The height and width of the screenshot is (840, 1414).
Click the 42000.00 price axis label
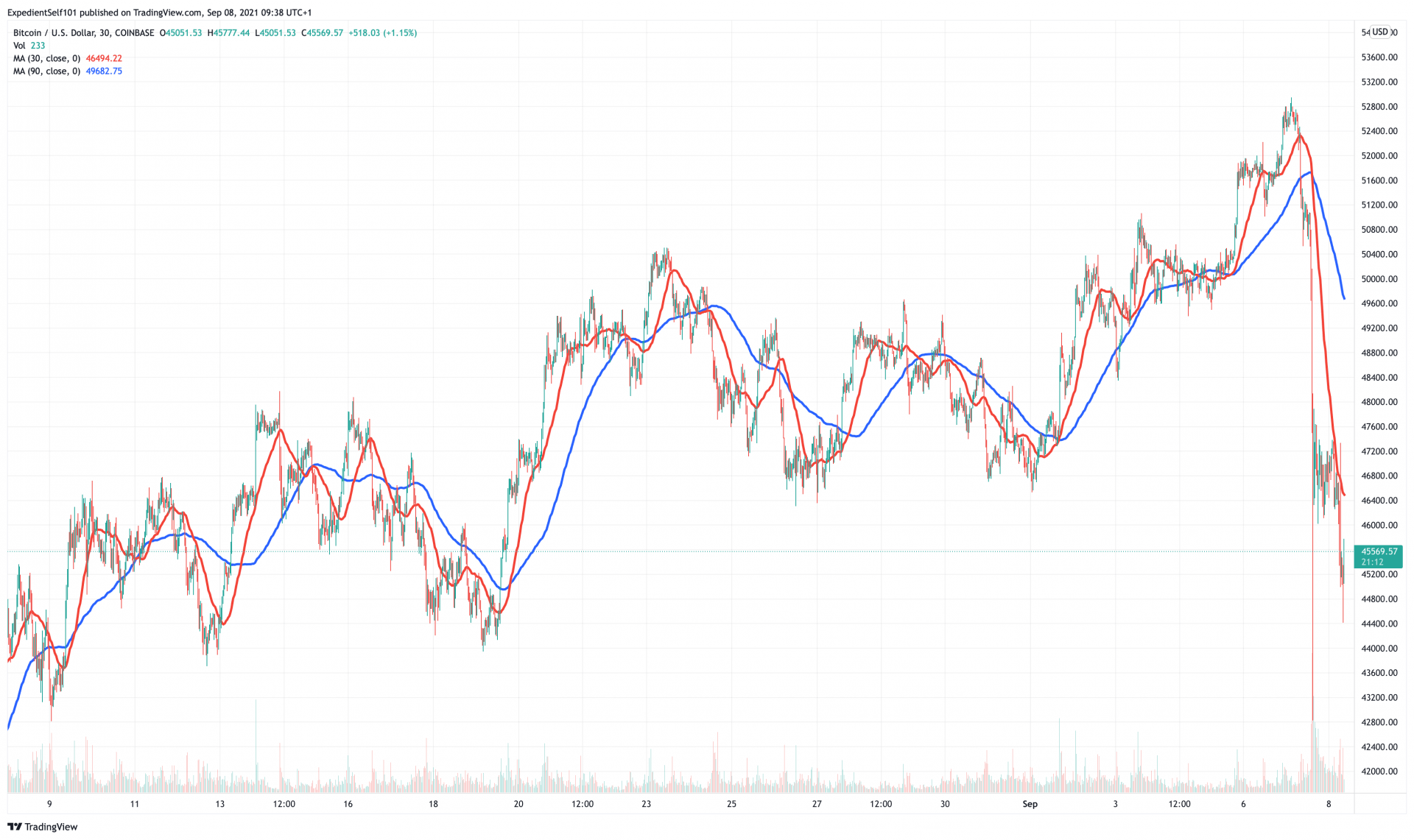click(x=1379, y=772)
